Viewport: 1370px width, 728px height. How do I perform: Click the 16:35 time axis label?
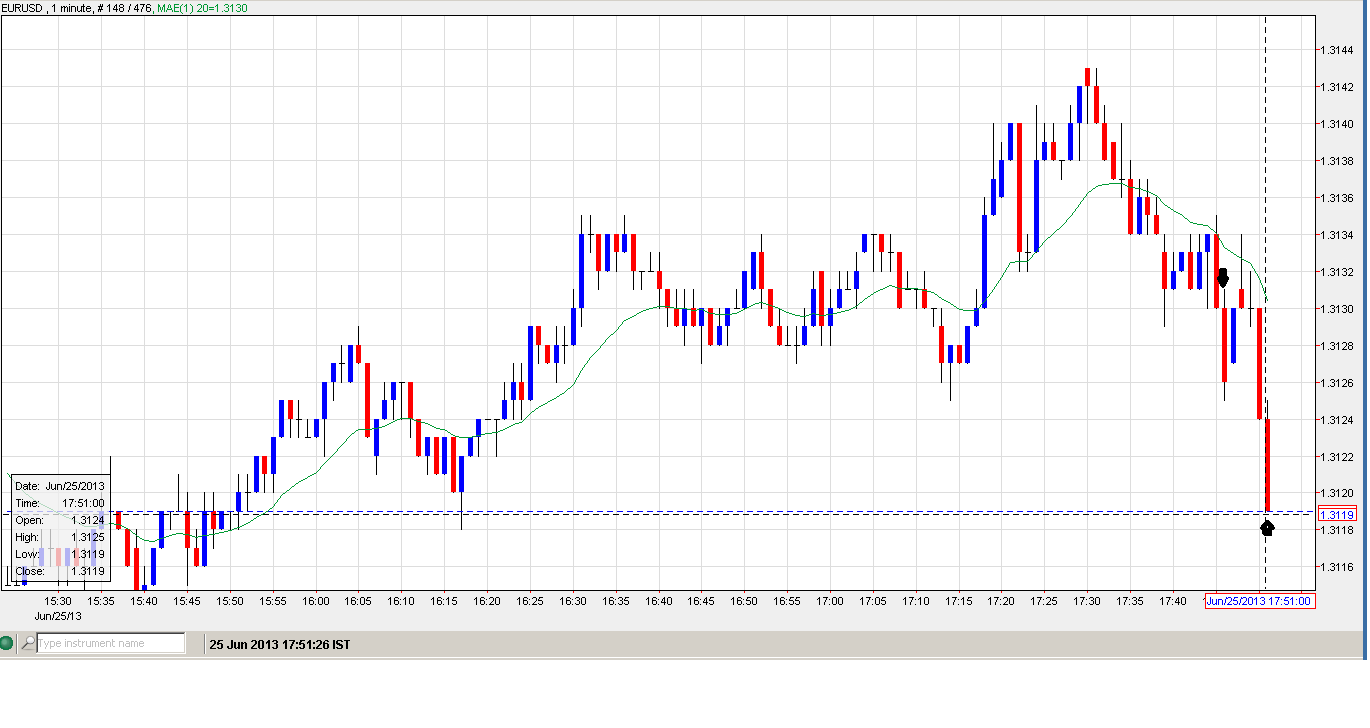click(616, 601)
